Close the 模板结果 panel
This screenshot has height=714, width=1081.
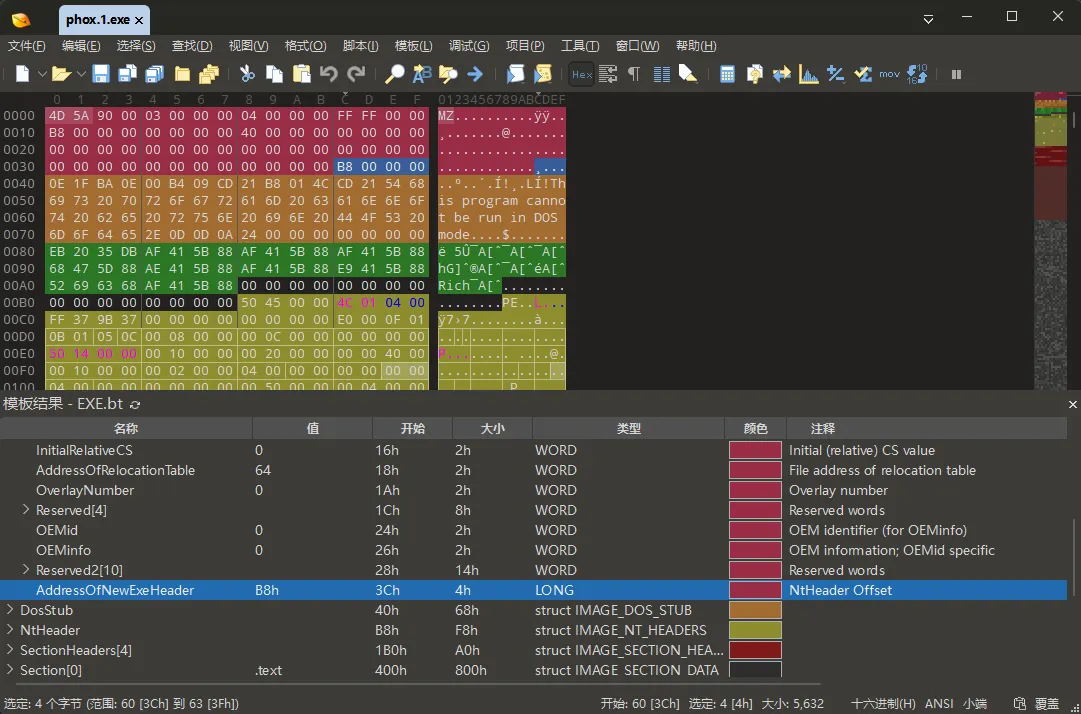tap(1073, 405)
